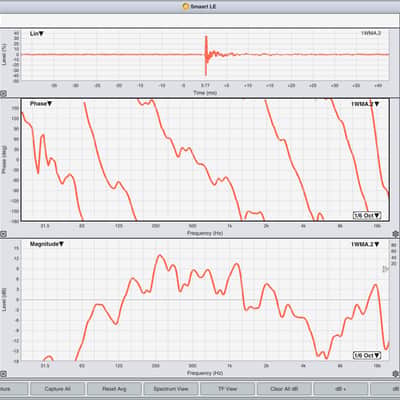Image resolution: width=400 pixels, height=400 pixels.
Task: Click the gear icon beside the Phase plot
Action: (x=396, y=234)
